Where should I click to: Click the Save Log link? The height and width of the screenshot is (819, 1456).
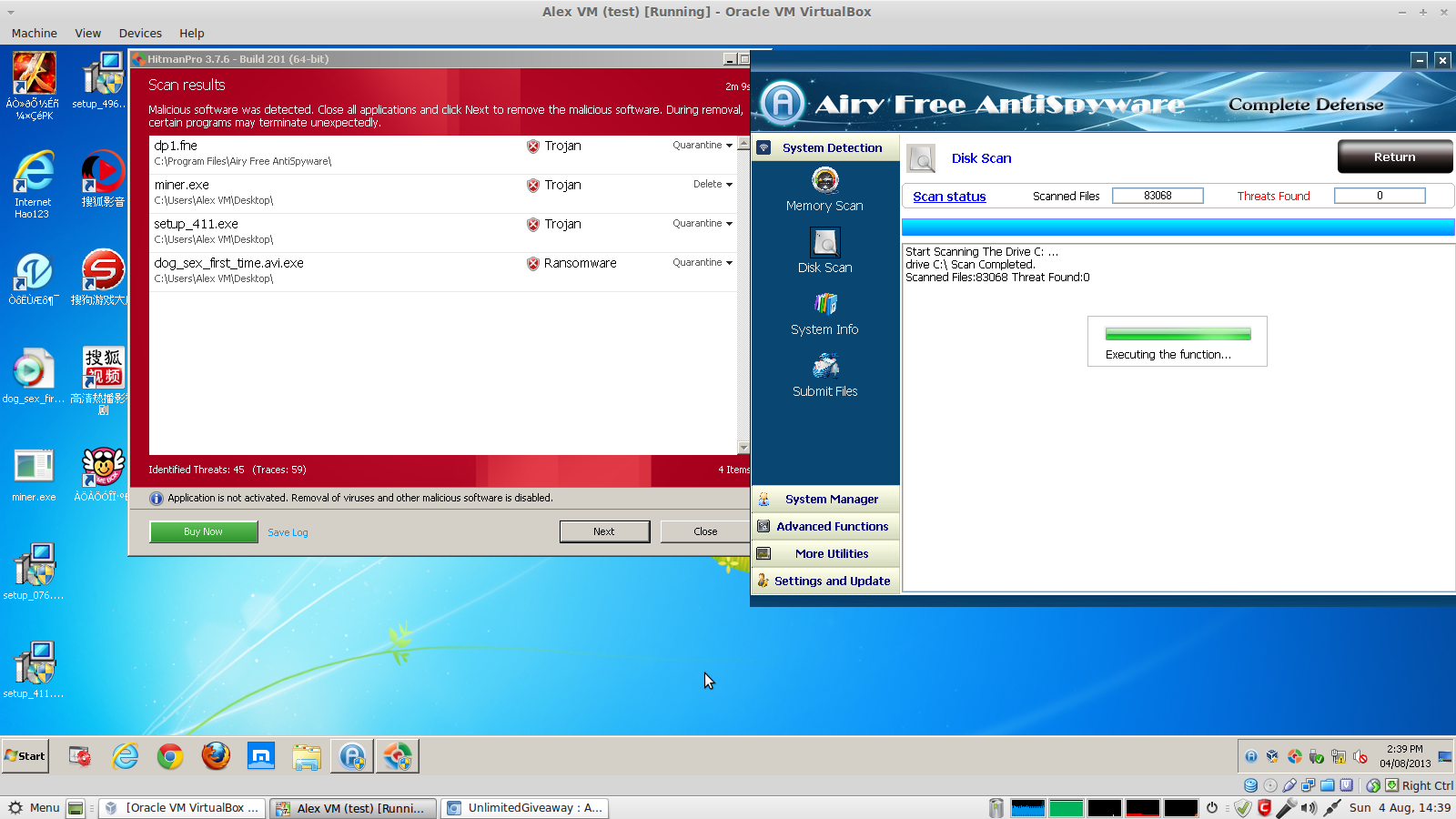click(288, 532)
